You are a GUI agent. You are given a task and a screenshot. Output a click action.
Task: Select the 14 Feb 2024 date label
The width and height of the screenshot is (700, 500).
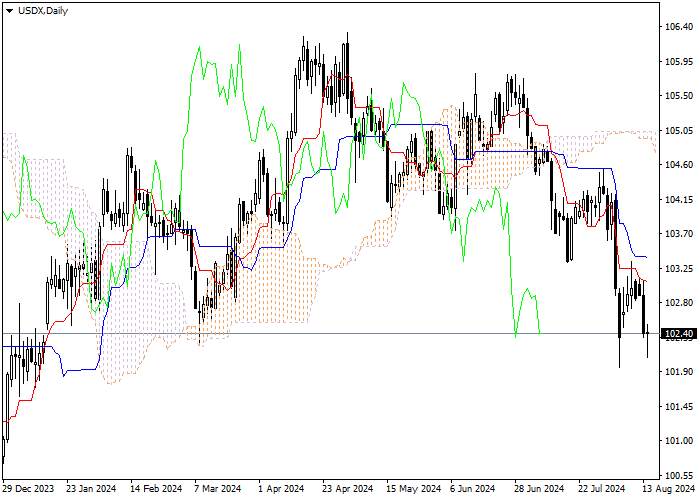pos(156,488)
